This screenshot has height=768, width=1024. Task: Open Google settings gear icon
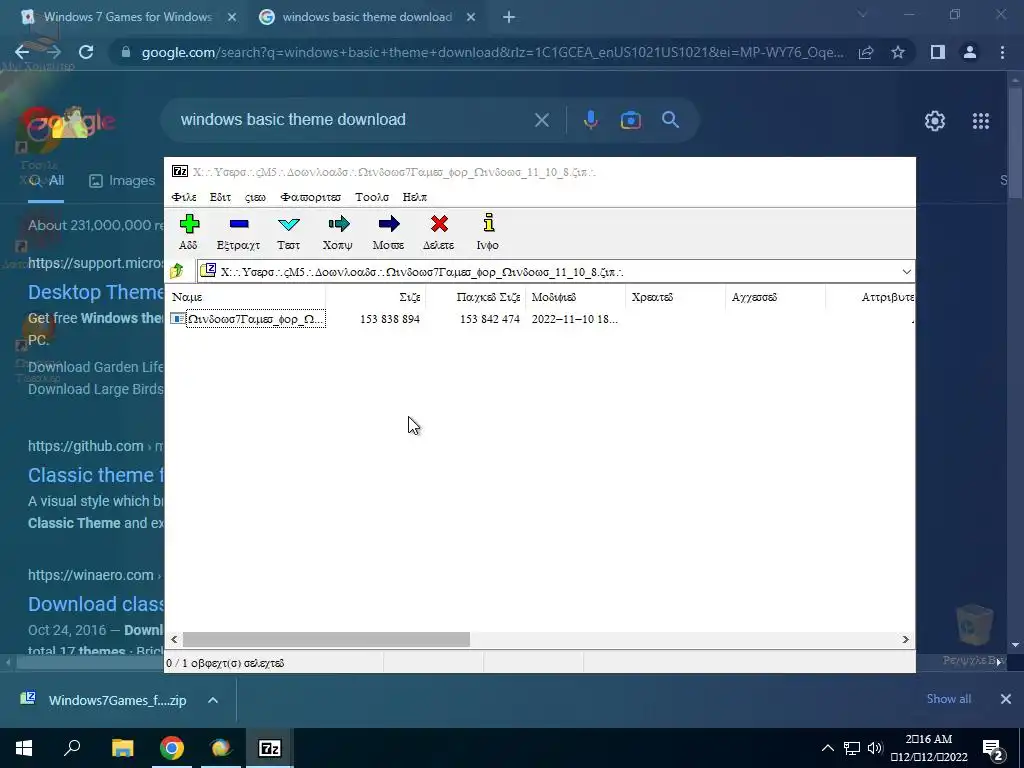[935, 121]
